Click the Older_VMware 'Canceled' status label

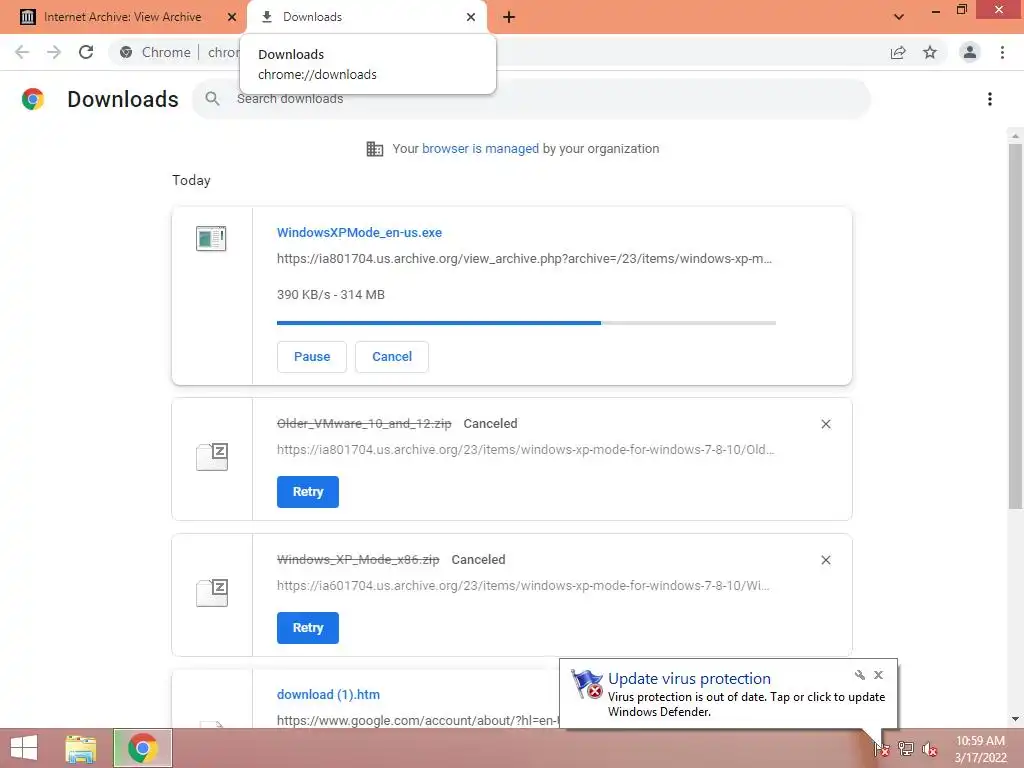[x=490, y=423]
